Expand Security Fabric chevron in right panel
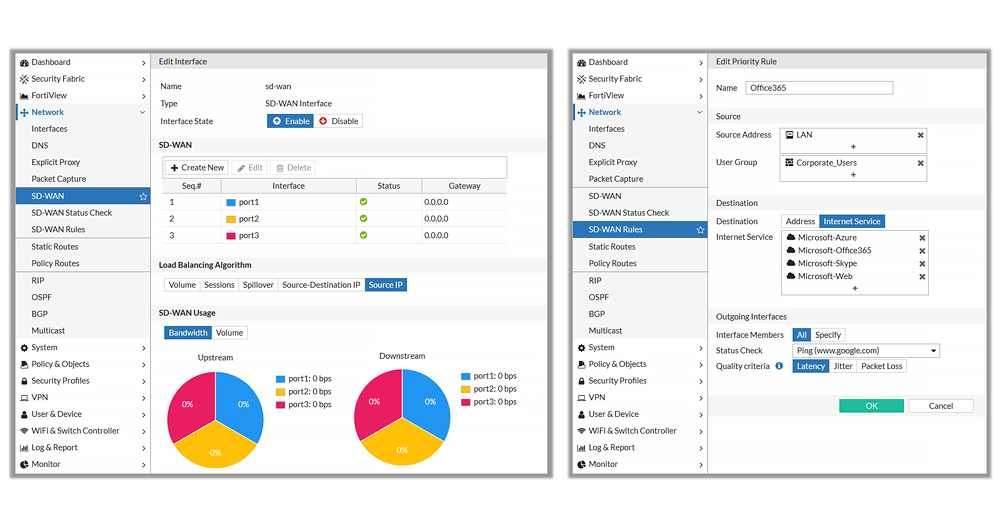 point(701,79)
